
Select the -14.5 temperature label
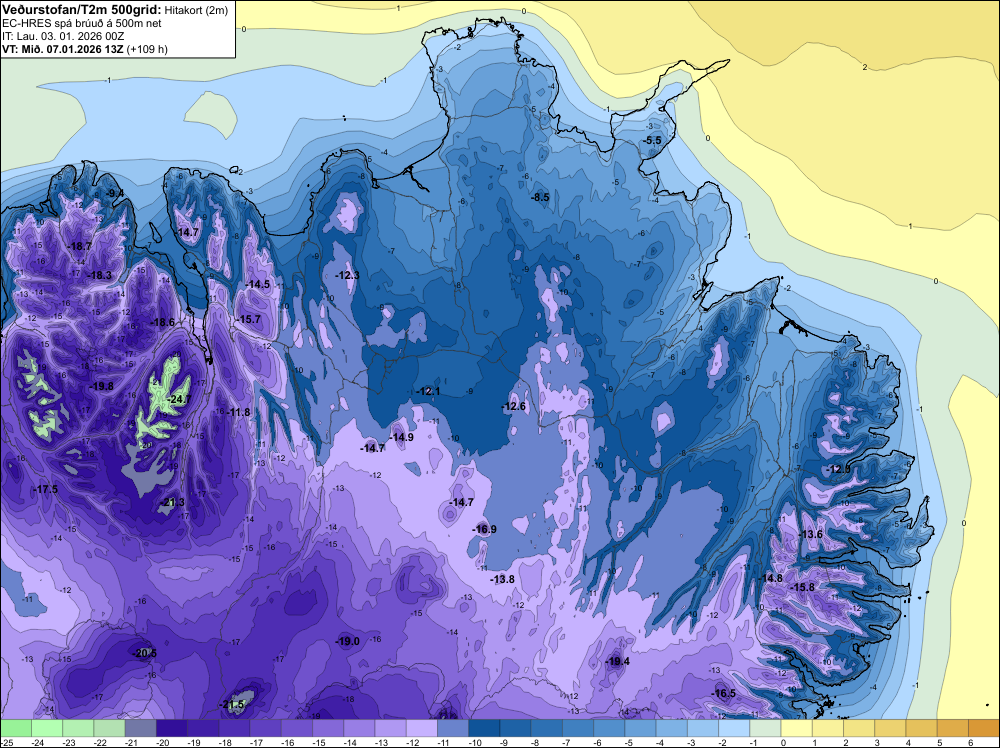(x=258, y=284)
